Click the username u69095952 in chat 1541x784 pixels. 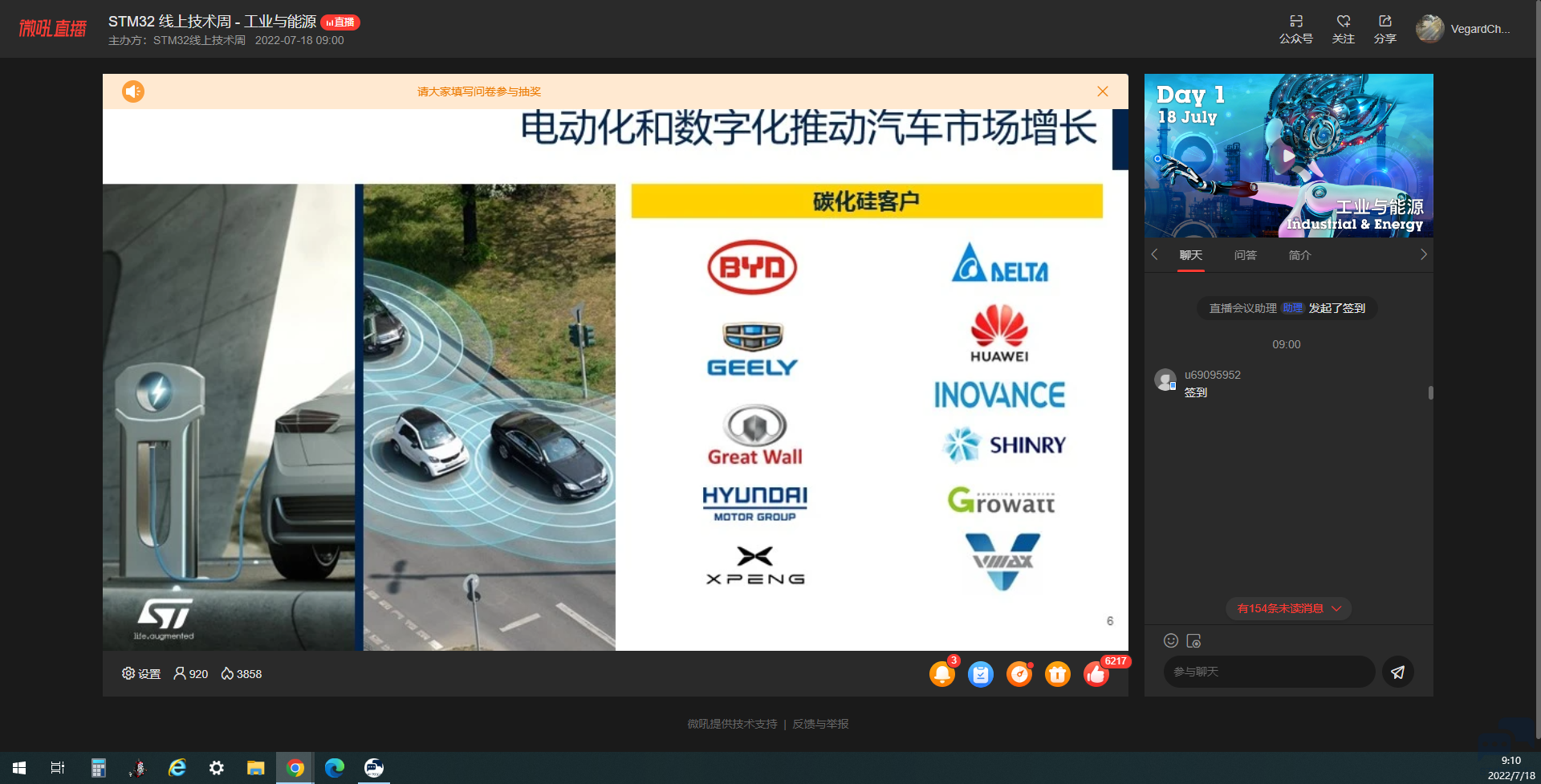[x=1213, y=375]
